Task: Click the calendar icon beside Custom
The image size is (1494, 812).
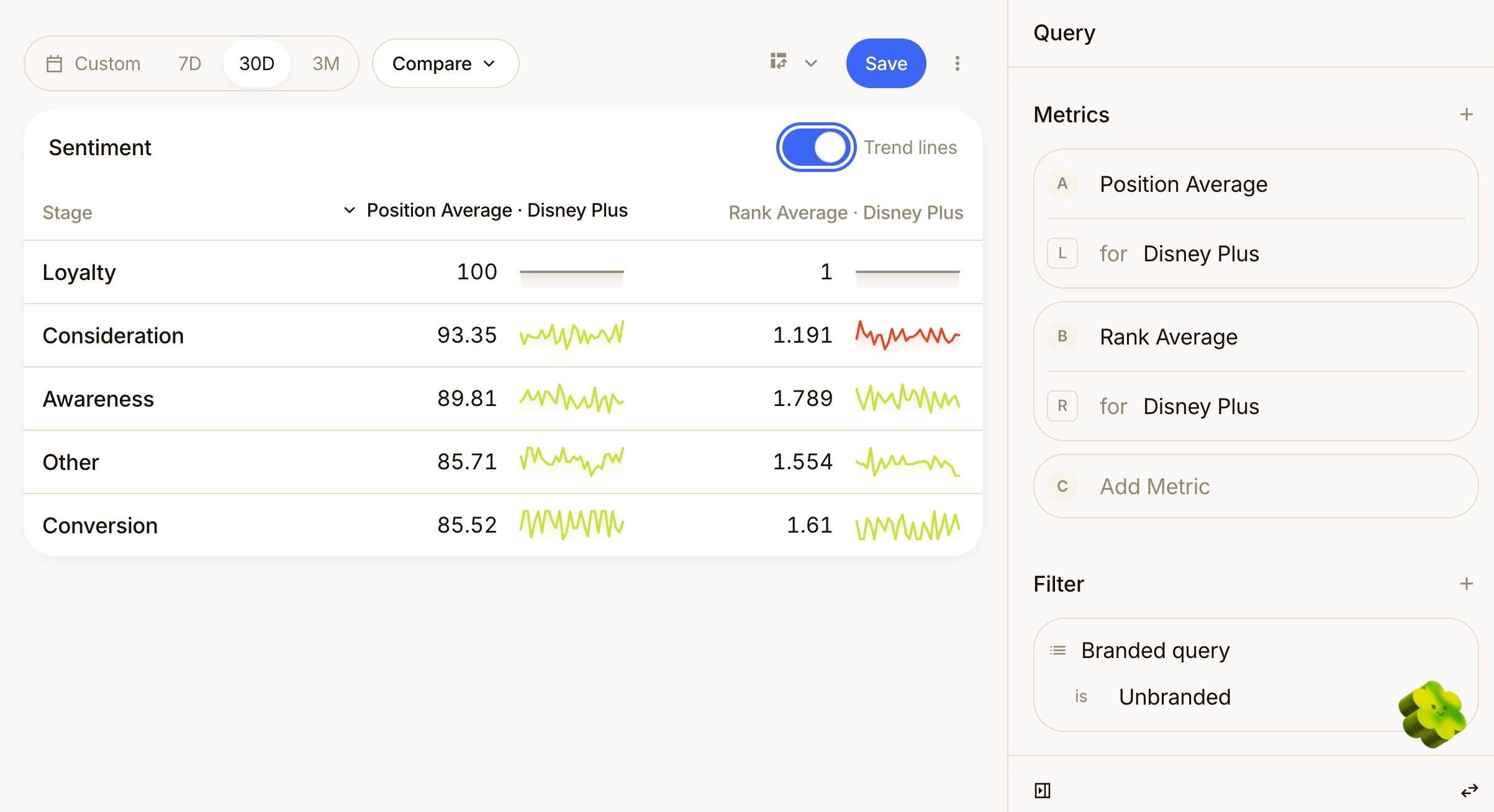Action: pos(55,64)
